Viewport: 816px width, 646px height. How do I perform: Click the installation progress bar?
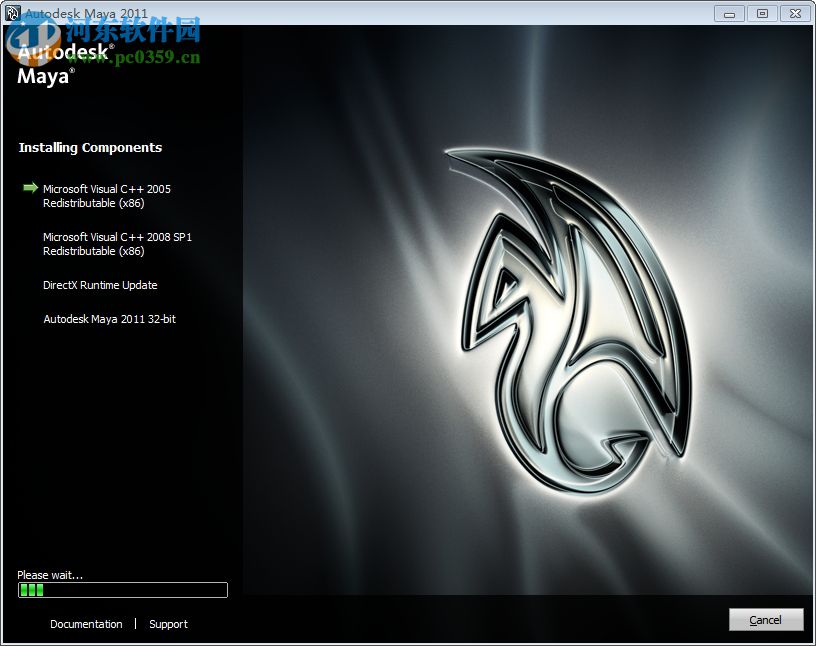pos(122,590)
